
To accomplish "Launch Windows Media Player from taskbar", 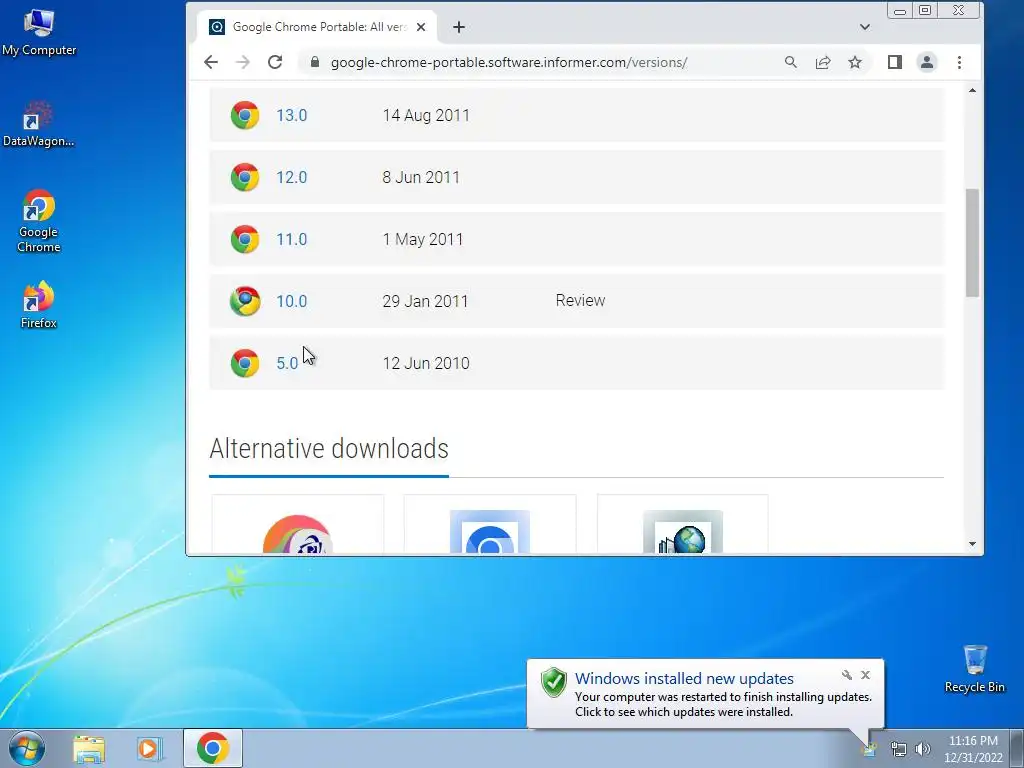I will pos(148,748).
